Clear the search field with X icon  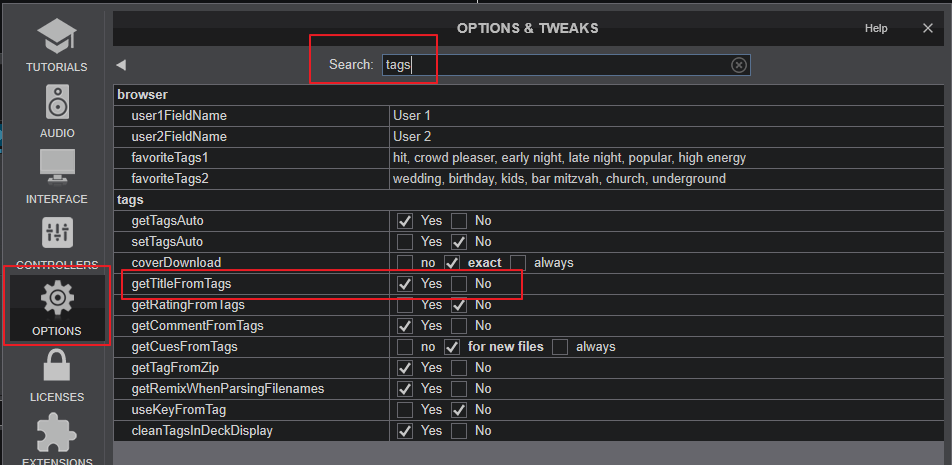pos(738,65)
